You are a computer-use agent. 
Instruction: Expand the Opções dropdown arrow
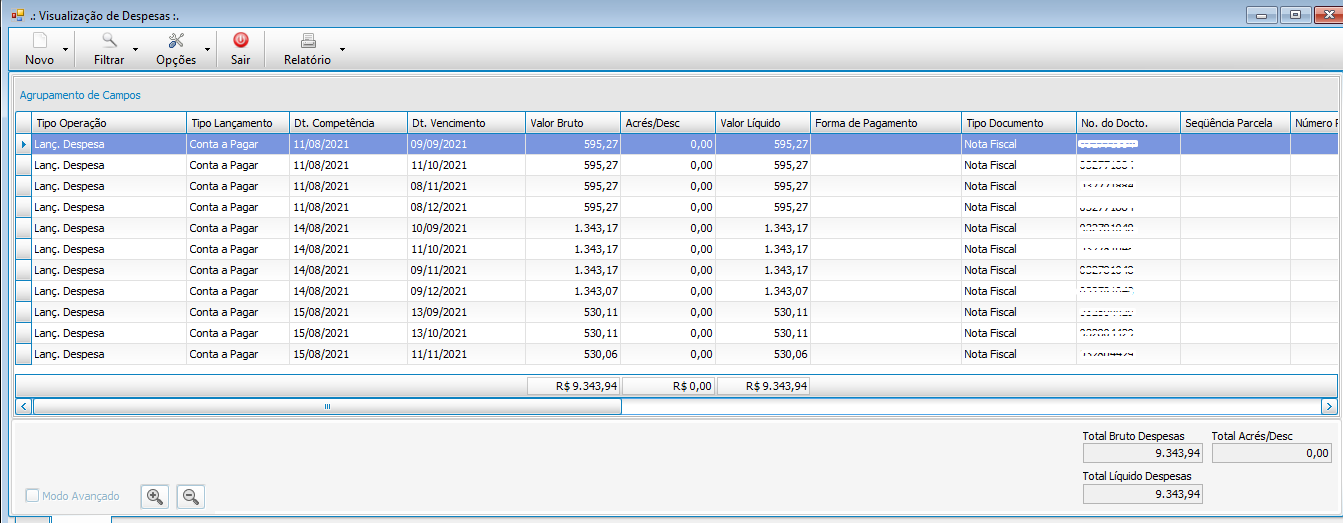point(208,48)
